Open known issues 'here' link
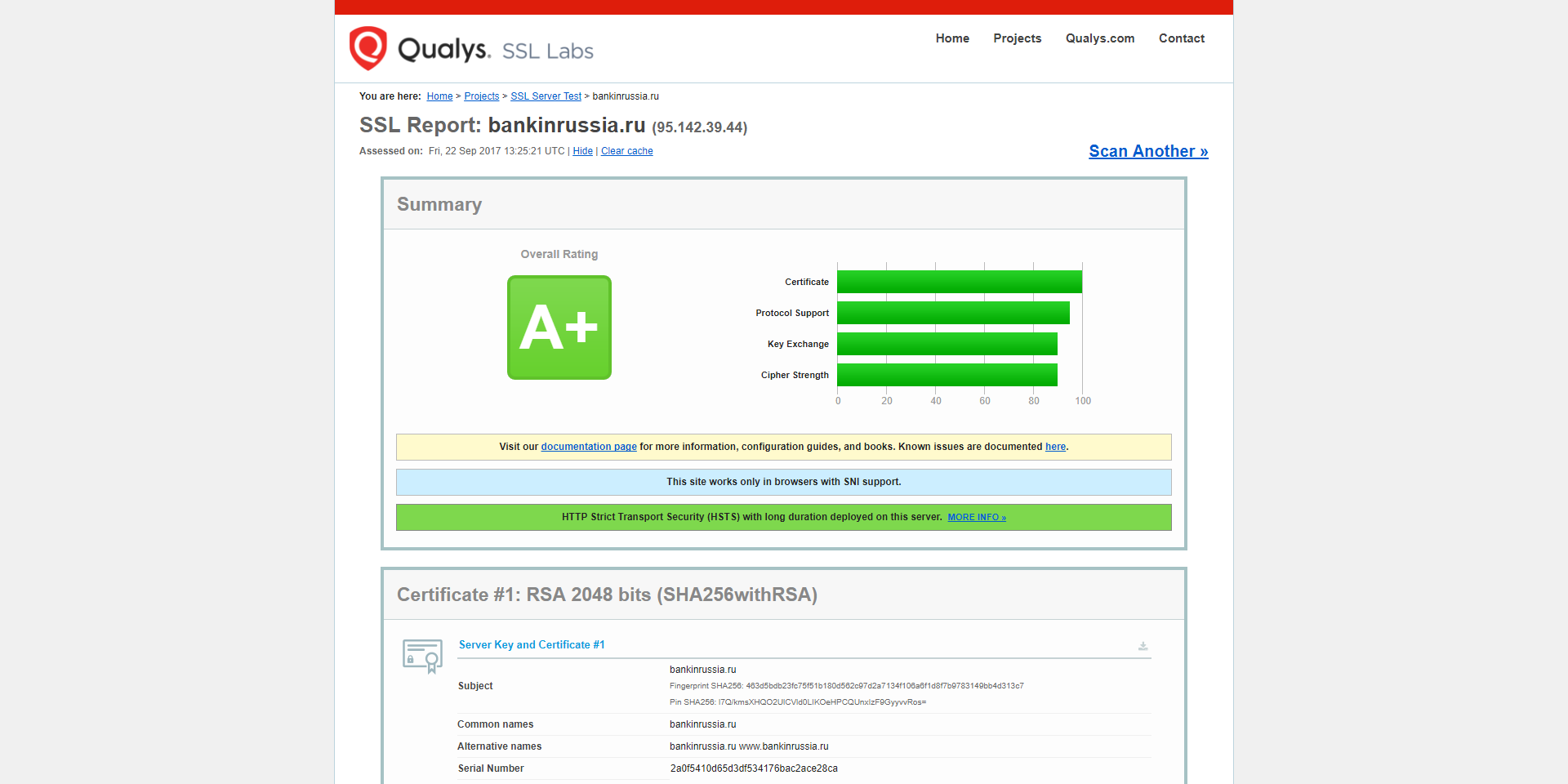The image size is (1568, 784). pyautogui.click(x=1055, y=447)
